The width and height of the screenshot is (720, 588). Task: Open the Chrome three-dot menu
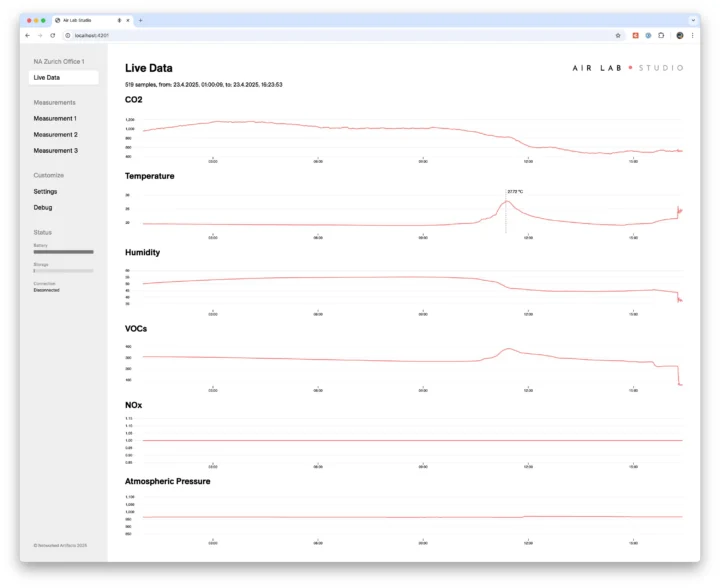[693, 35]
